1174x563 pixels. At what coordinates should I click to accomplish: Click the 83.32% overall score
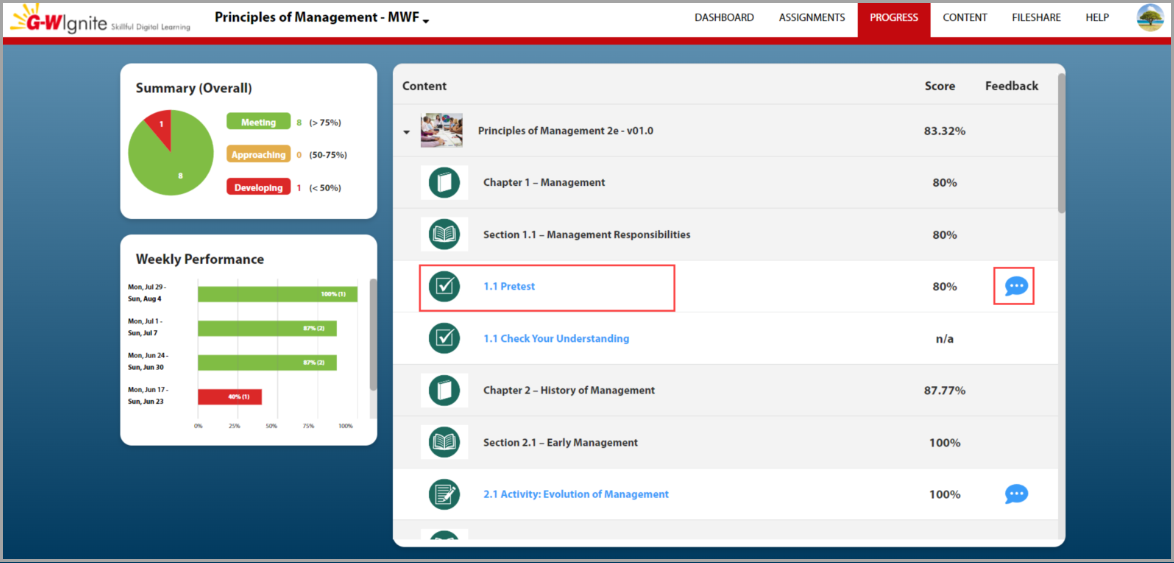pyautogui.click(x=945, y=131)
